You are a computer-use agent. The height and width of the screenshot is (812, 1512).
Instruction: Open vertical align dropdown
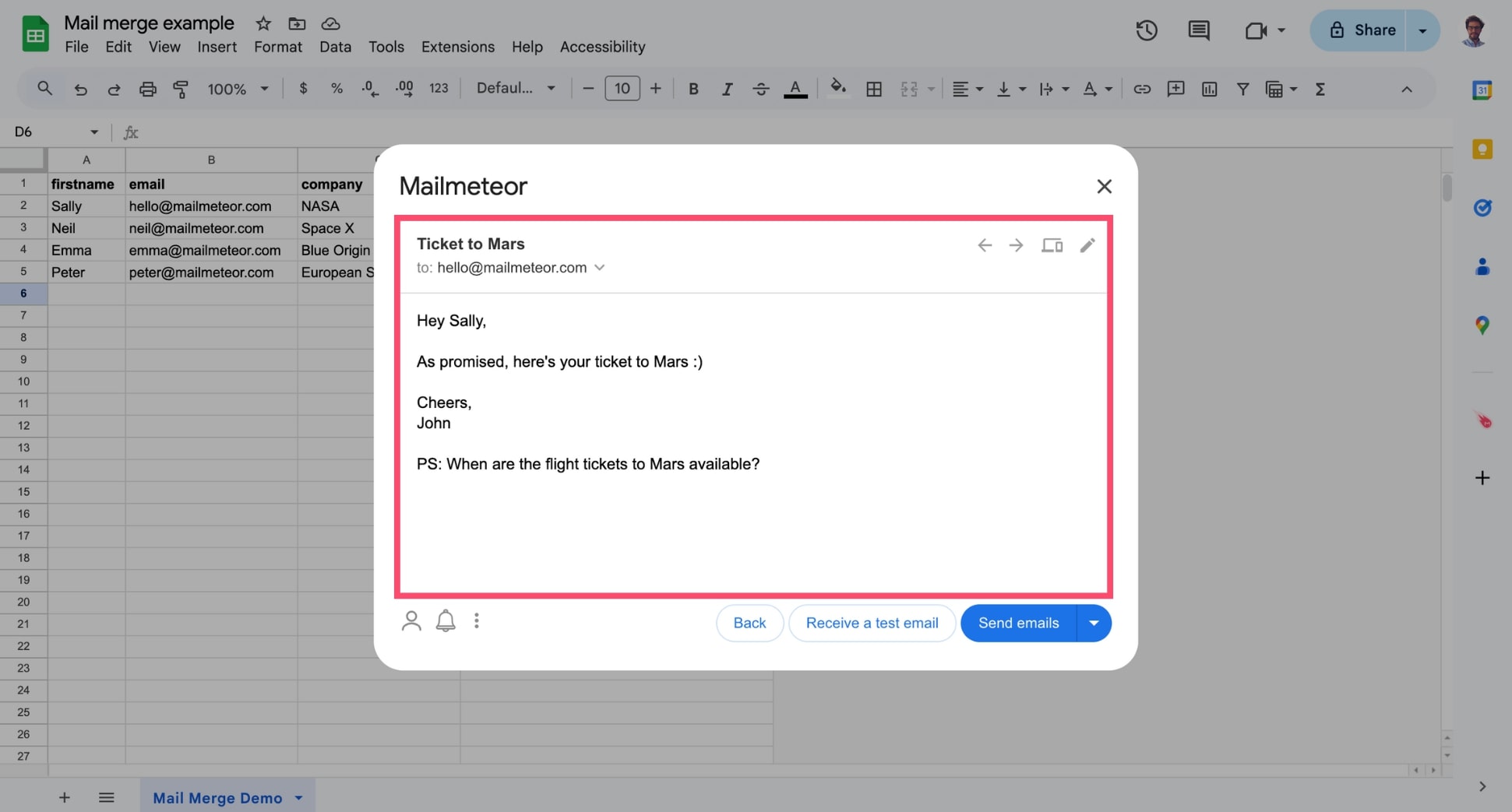(x=1011, y=89)
